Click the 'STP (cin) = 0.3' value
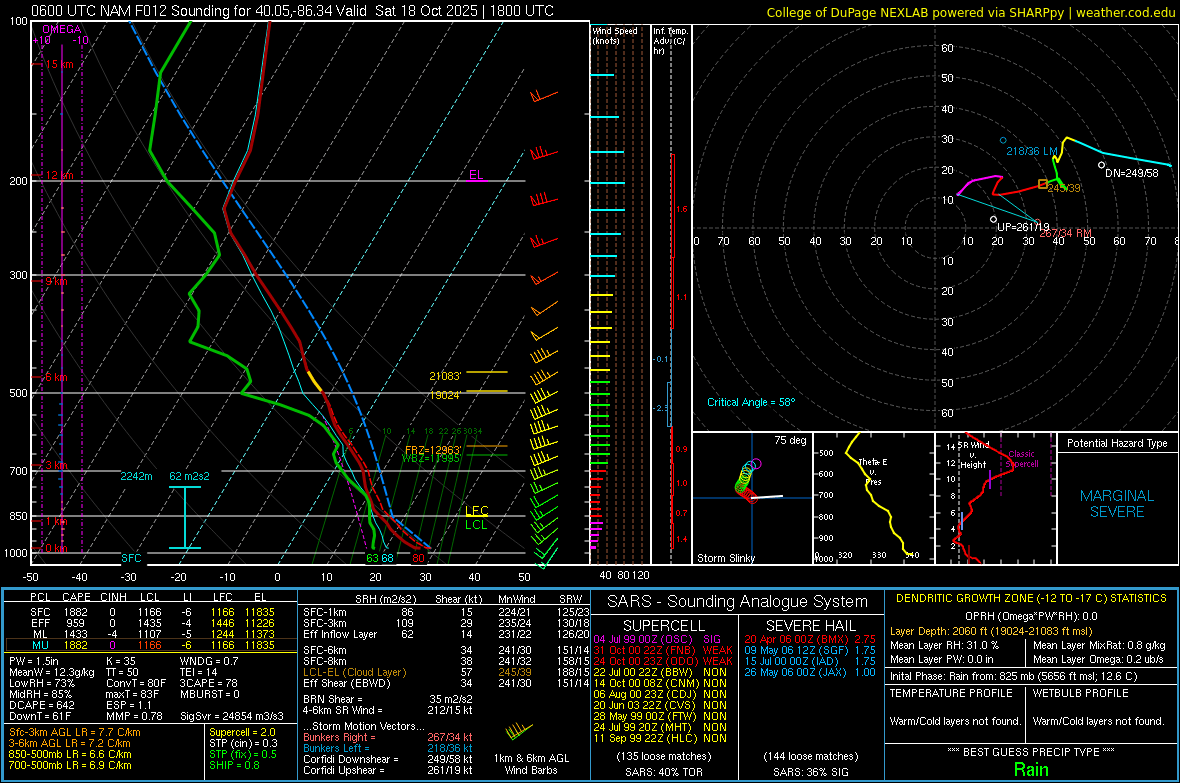Image resolution: width=1180 pixels, height=783 pixels. tap(243, 743)
